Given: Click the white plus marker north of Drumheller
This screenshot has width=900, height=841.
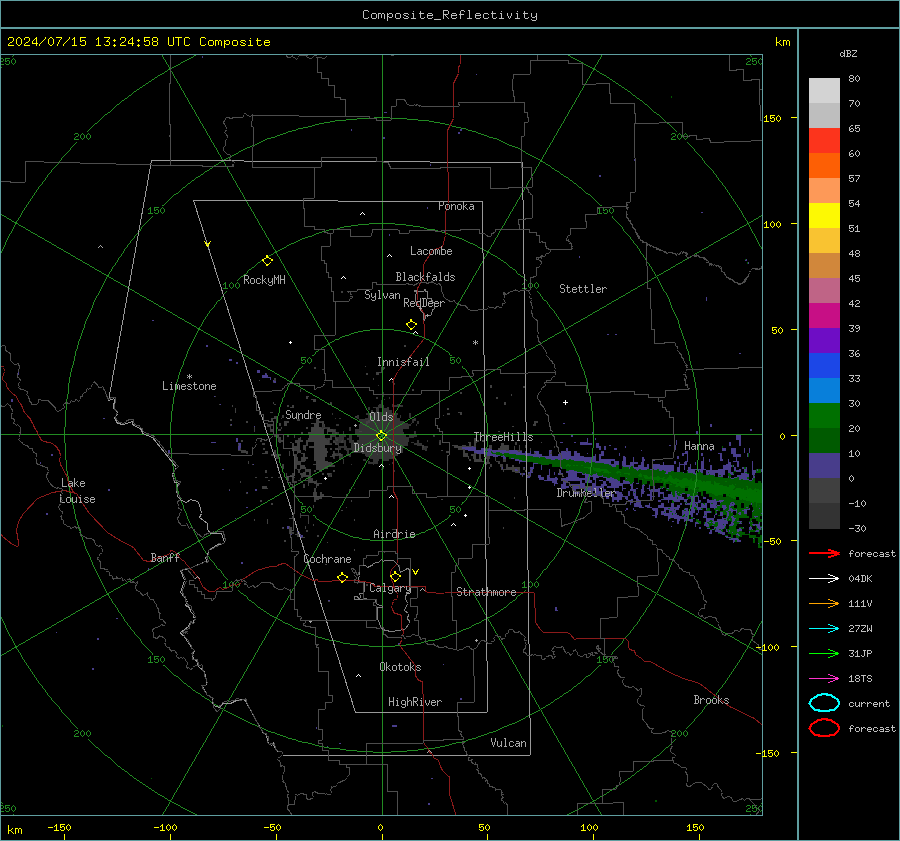Looking at the screenshot, I should [565, 402].
